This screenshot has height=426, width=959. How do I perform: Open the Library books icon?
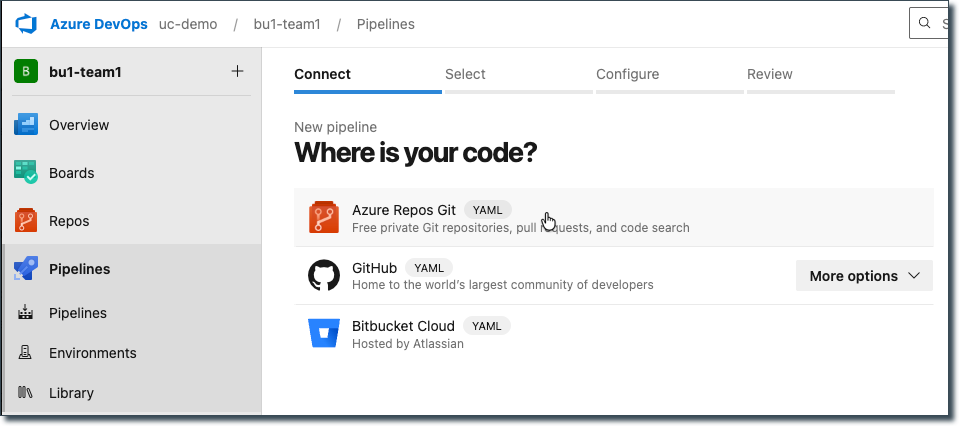26,393
